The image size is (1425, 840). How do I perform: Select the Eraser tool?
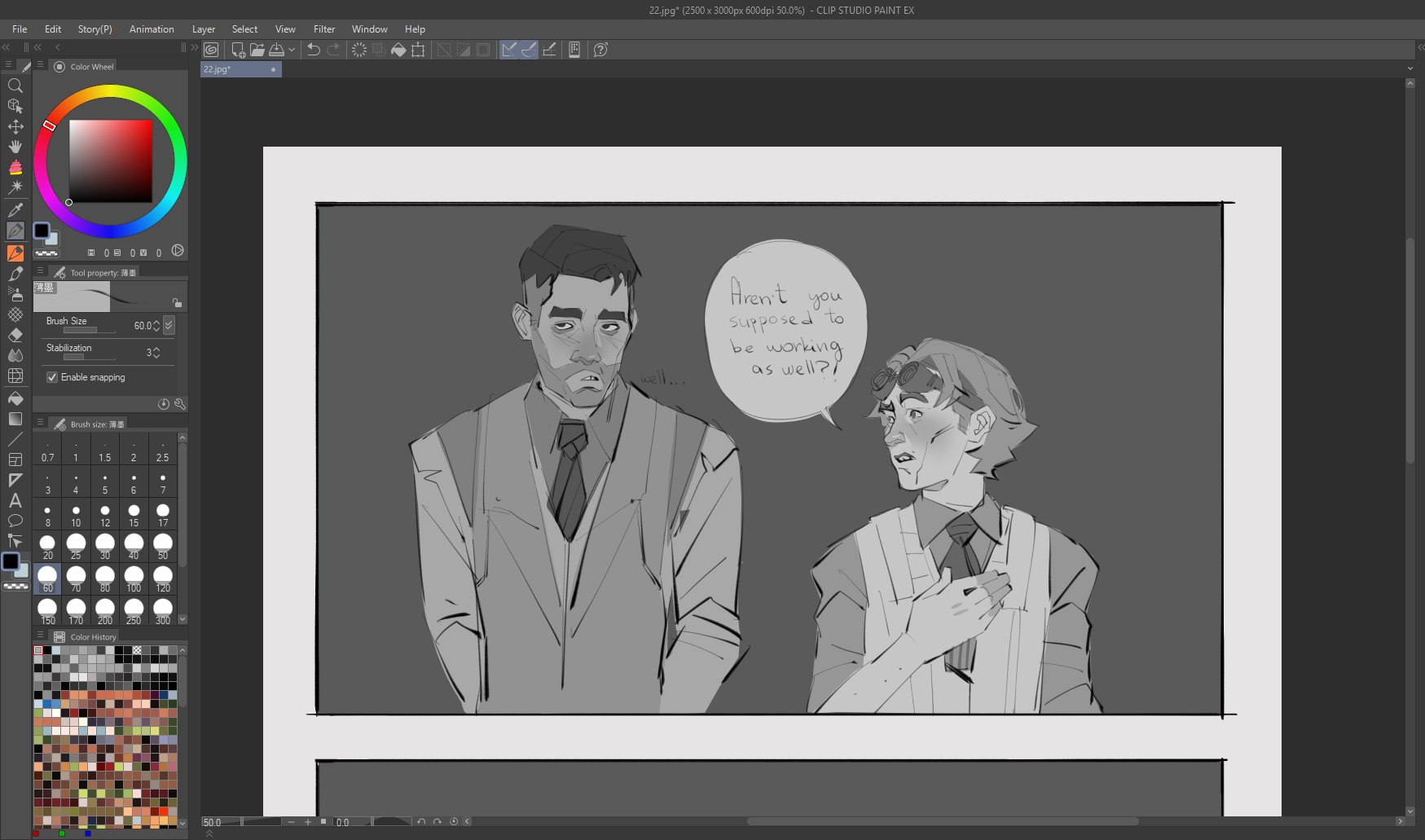(x=15, y=335)
